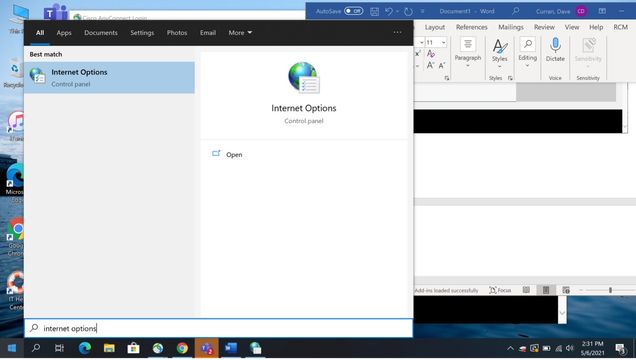Customize Quick Access Toolbar dropdown in Word
Image resolution: width=636 pixels, height=360 pixels.
coord(422,11)
